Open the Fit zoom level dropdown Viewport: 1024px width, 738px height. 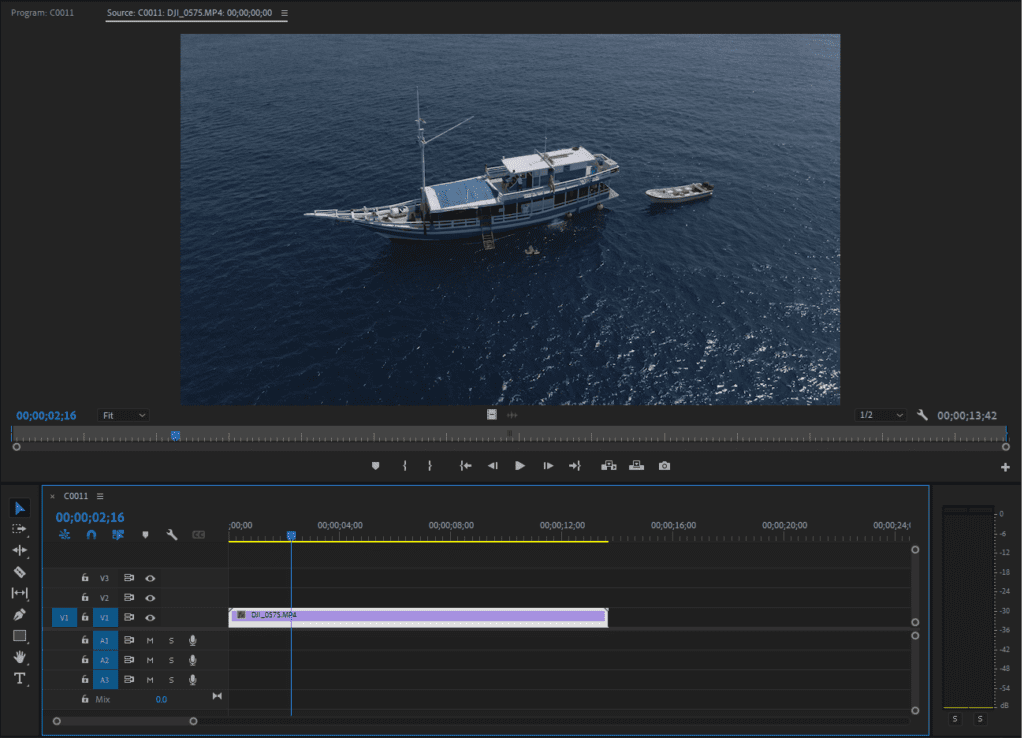(x=123, y=415)
